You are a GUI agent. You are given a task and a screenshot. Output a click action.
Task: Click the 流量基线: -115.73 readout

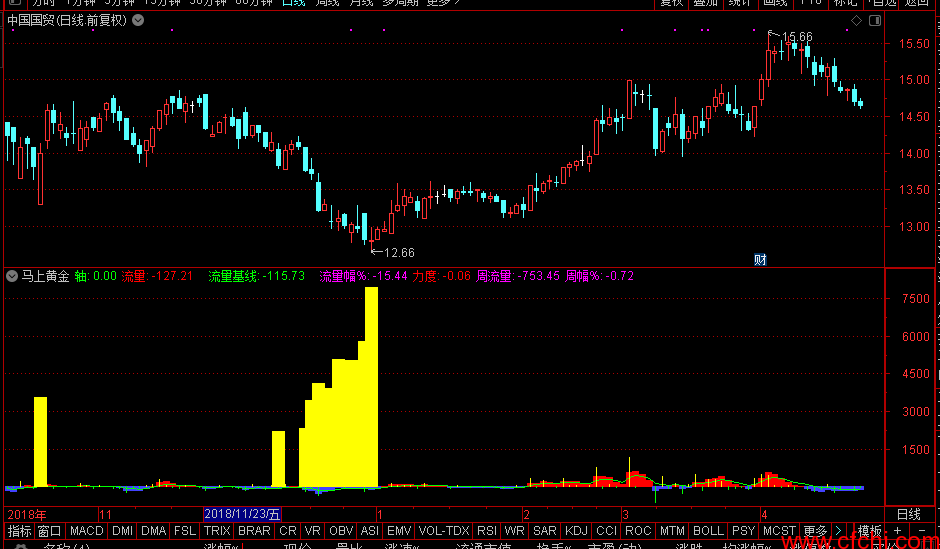tap(257, 276)
